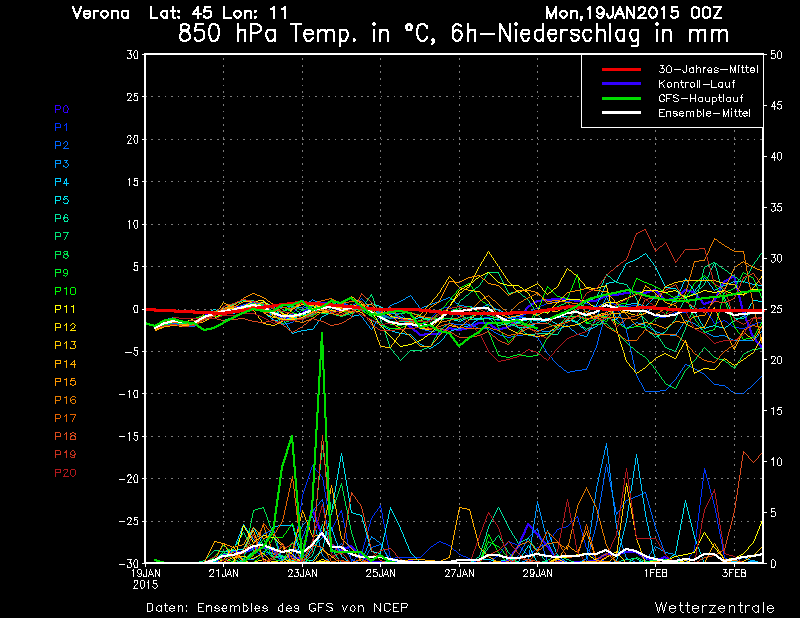Click the 23JAN x-axis date label
Viewport: 800px width, 618px height.
coord(303,573)
